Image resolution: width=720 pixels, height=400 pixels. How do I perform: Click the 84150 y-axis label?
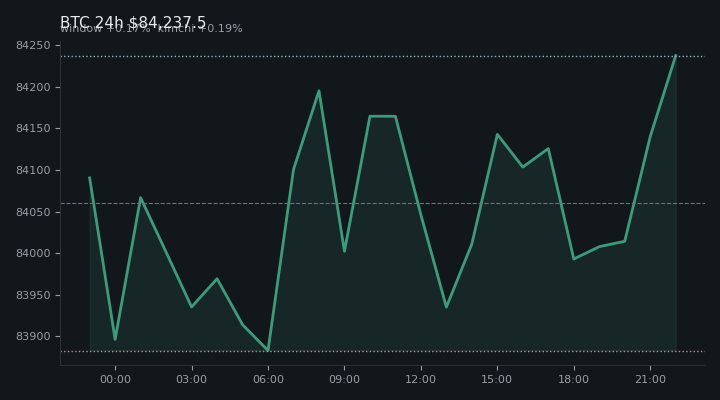tap(33, 129)
